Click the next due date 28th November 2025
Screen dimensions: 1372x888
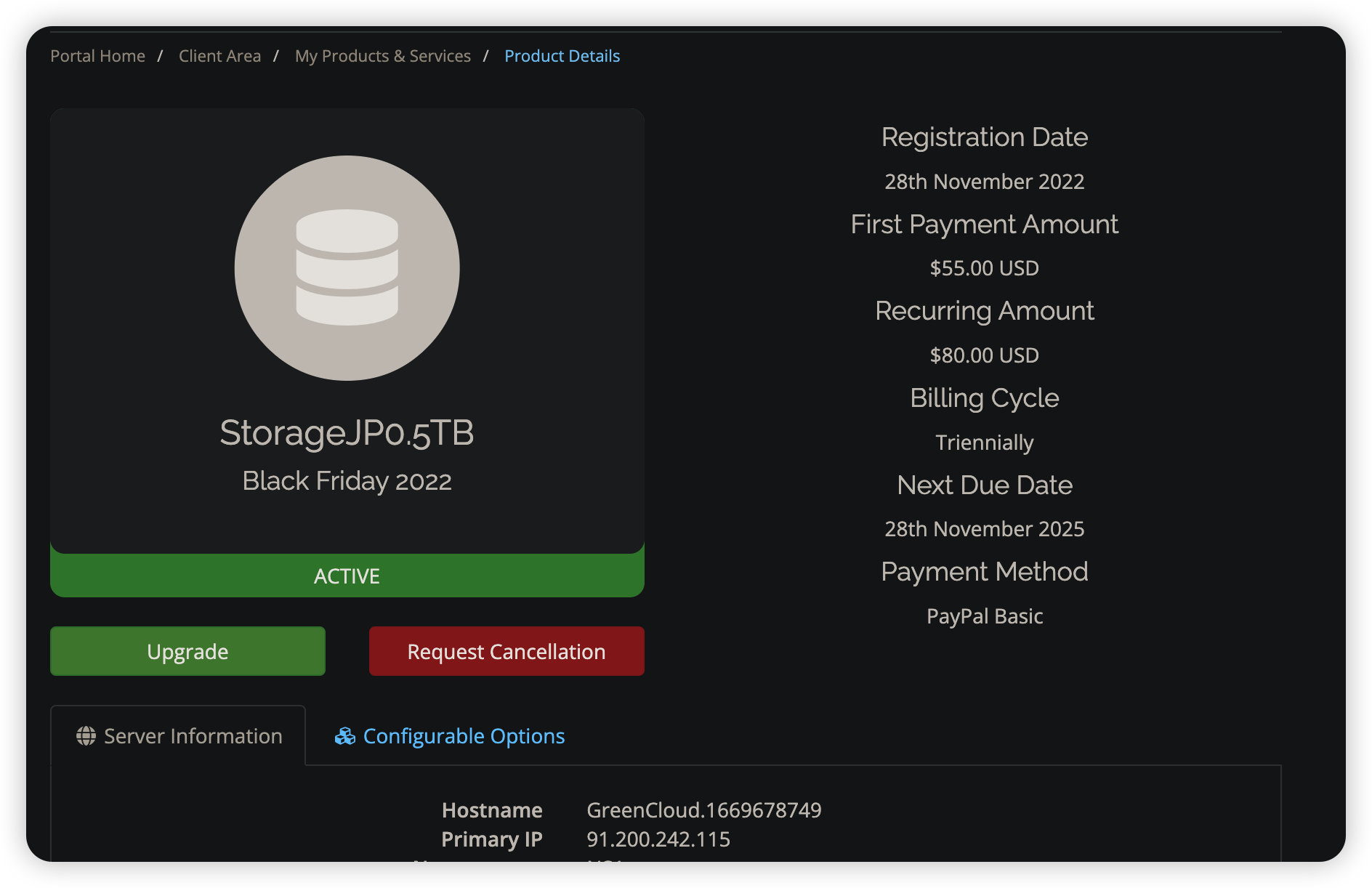click(984, 529)
